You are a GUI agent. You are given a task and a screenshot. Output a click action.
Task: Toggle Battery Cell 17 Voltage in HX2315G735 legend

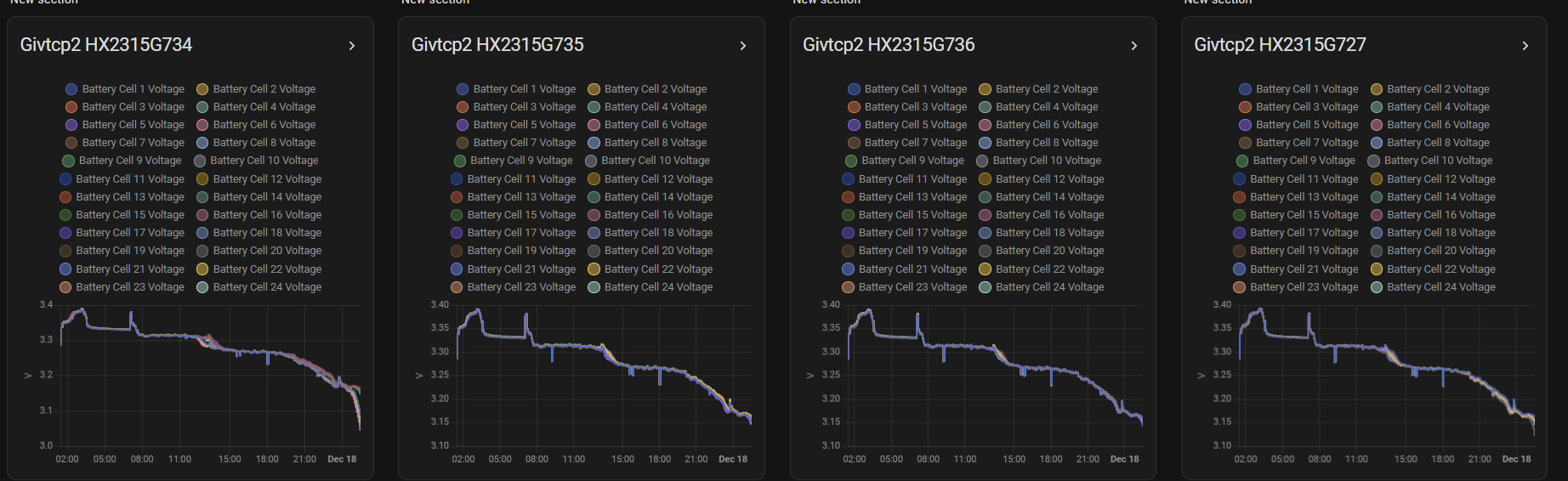514,233
